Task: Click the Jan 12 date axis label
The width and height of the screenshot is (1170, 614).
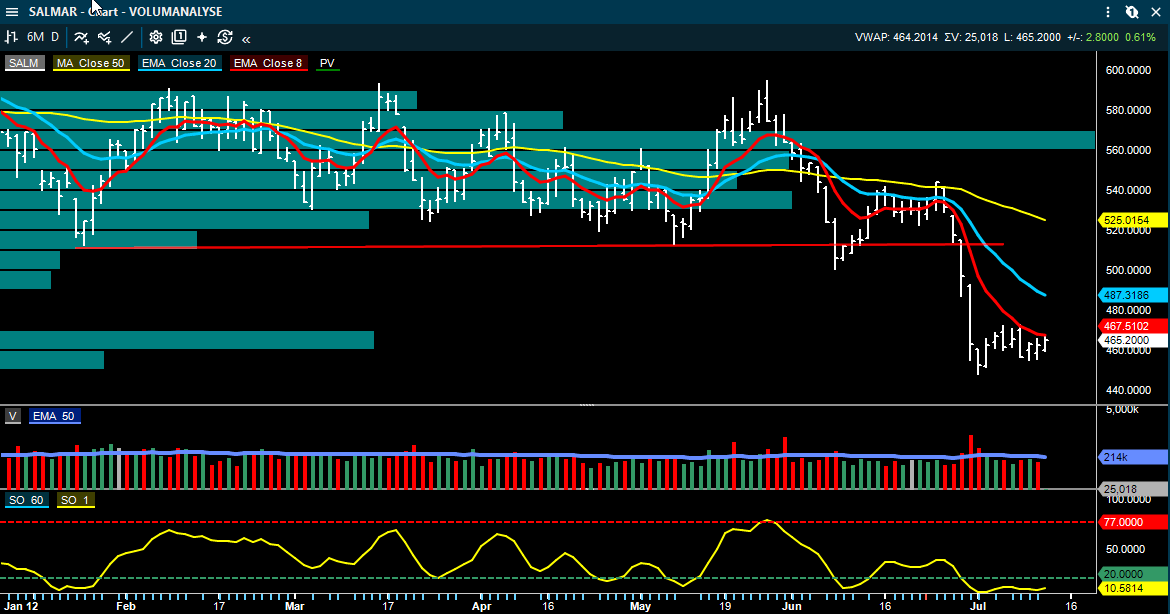Action: [21, 607]
